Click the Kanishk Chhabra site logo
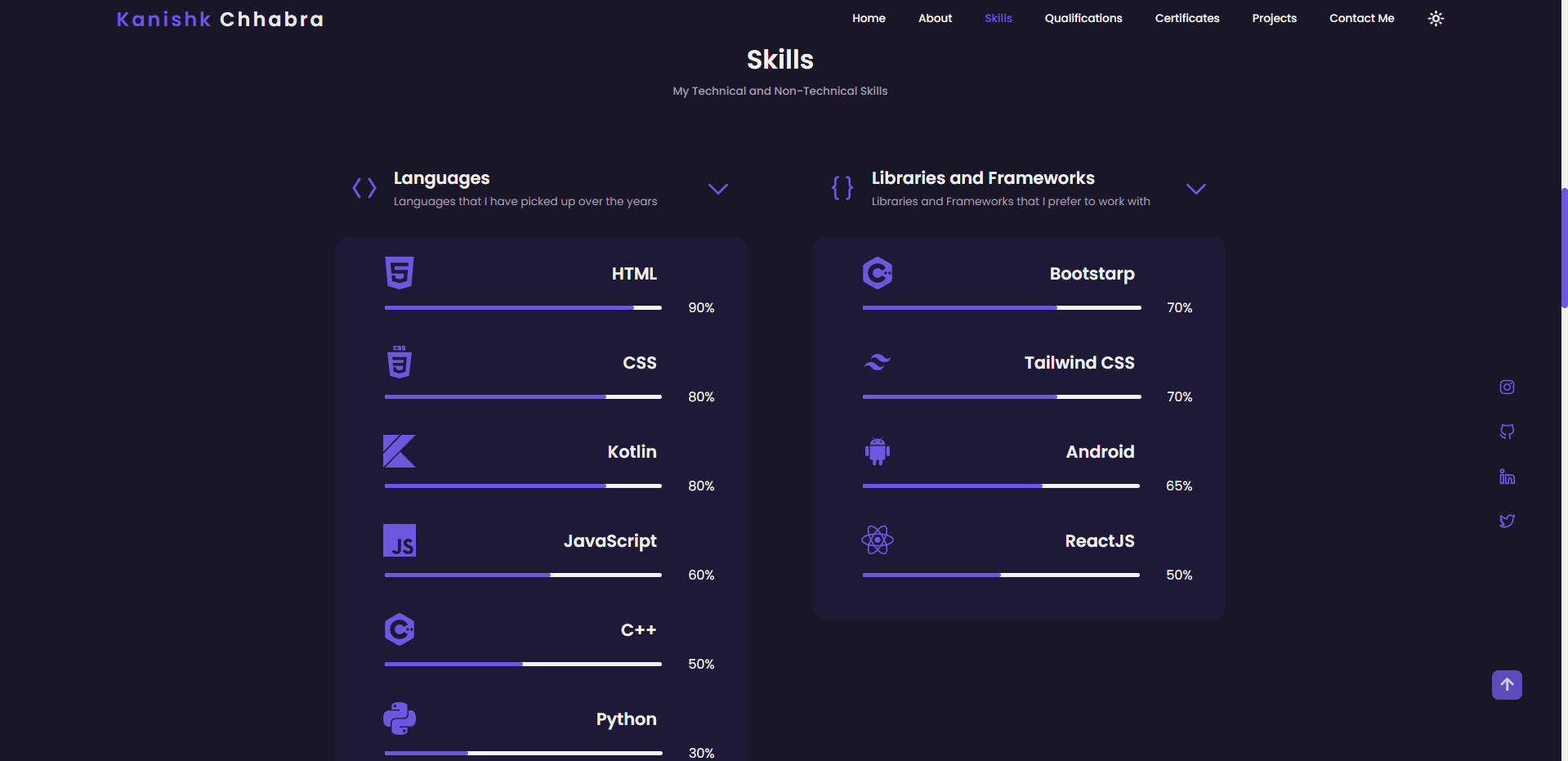The image size is (1568, 761). pos(221,19)
